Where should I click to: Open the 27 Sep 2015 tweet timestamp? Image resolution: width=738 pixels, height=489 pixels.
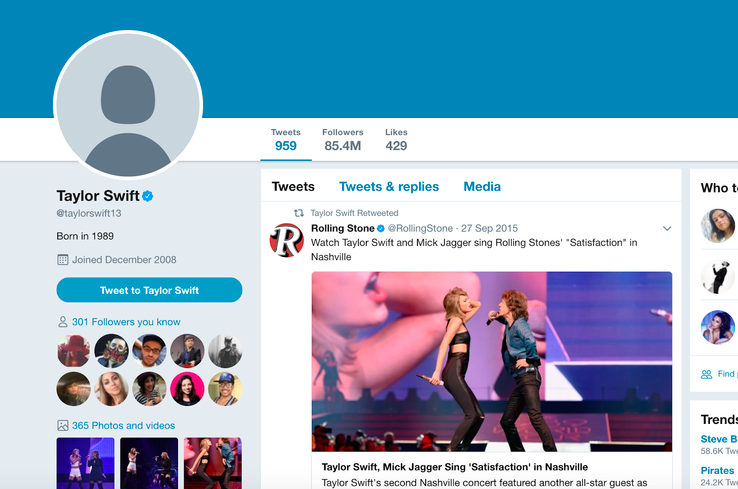[489, 228]
